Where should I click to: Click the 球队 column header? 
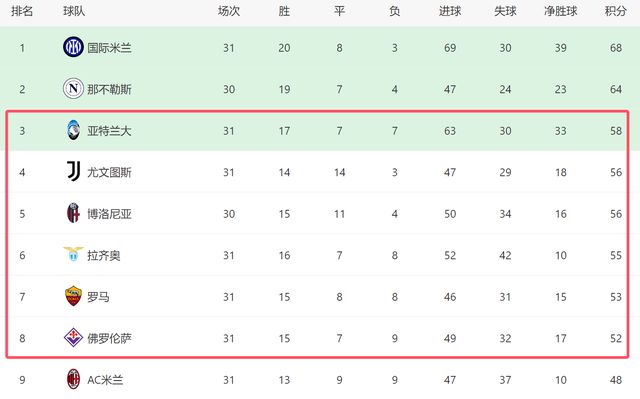click(x=74, y=11)
